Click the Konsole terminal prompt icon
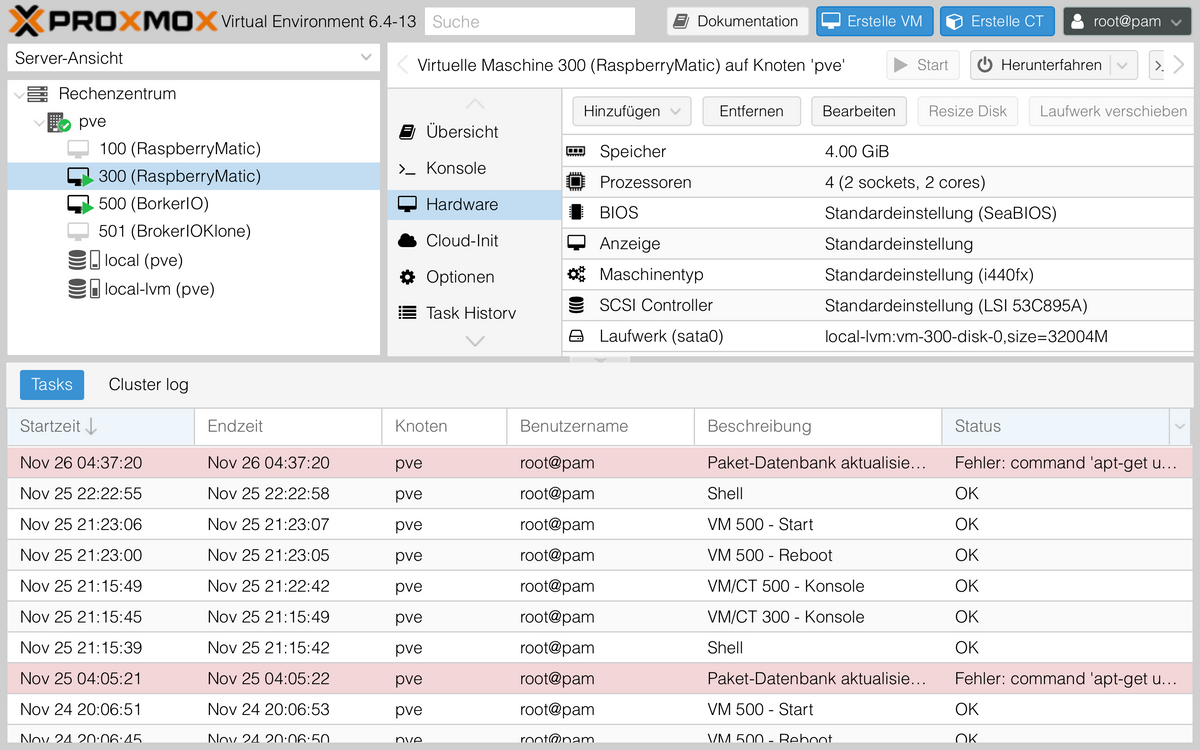Image resolution: width=1200 pixels, height=750 pixels. [407, 169]
